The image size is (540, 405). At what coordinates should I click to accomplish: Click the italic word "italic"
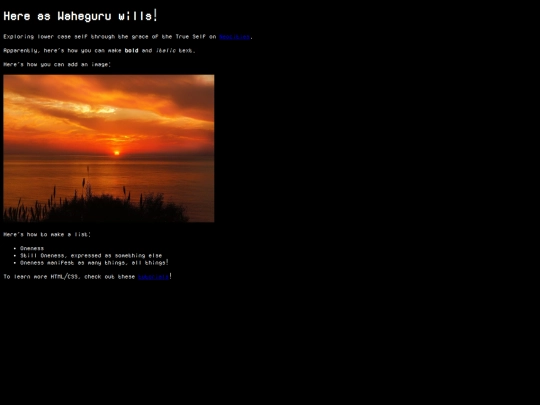(x=165, y=51)
